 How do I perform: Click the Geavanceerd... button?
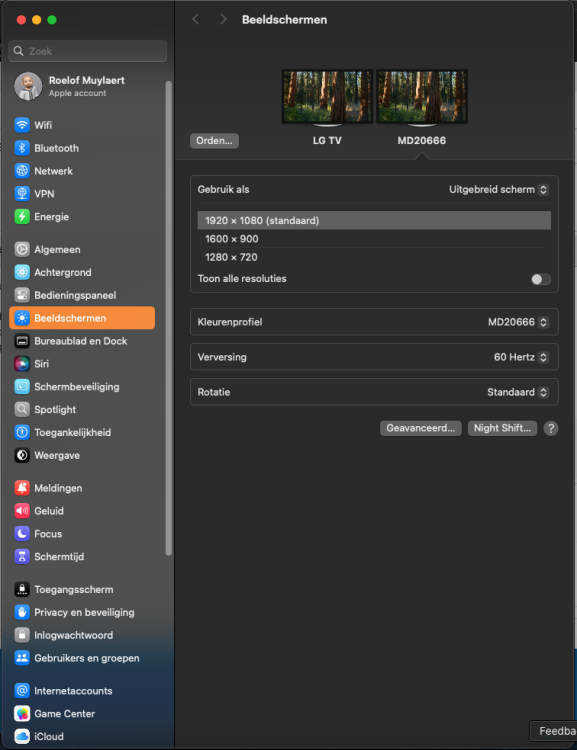[x=421, y=428]
